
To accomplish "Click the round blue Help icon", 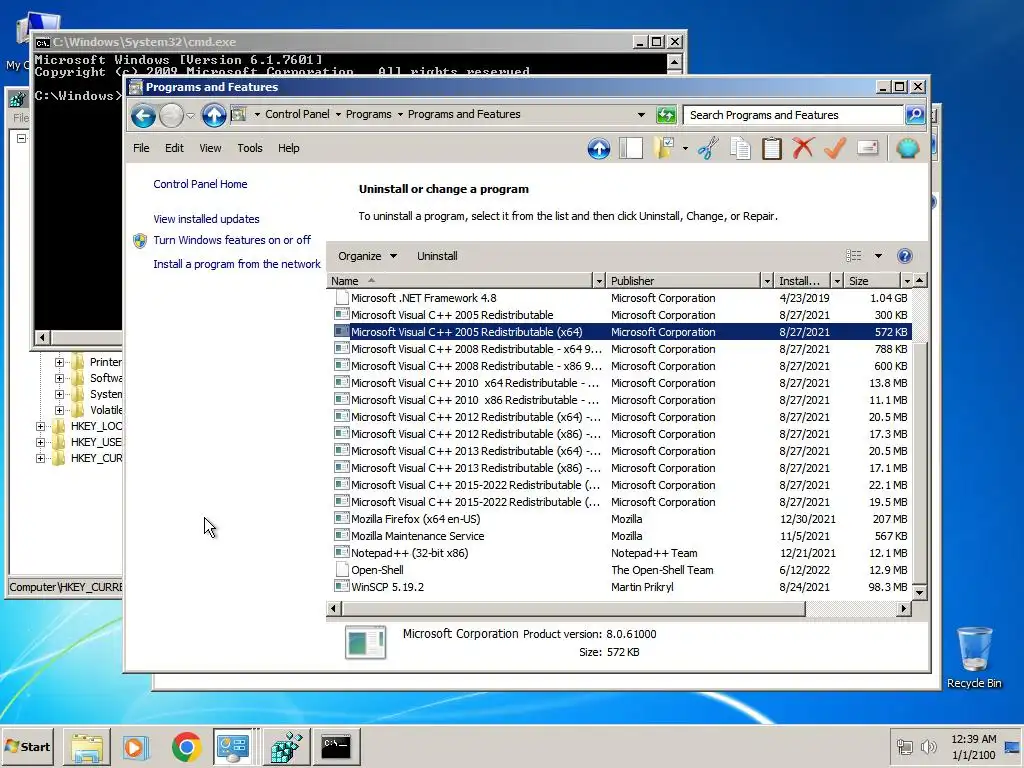I will pyautogui.click(x=904, y=256).
